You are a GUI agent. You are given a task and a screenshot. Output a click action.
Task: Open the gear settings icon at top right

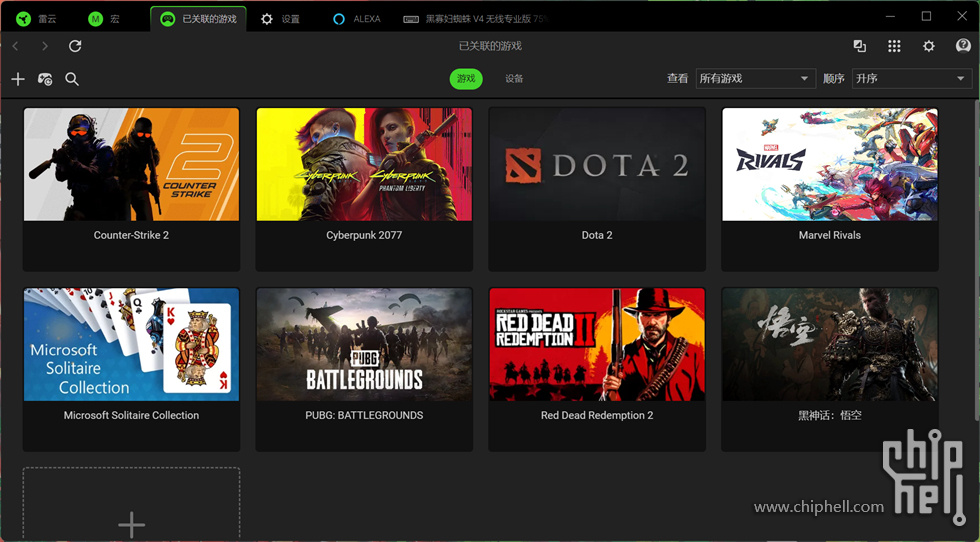929,46
